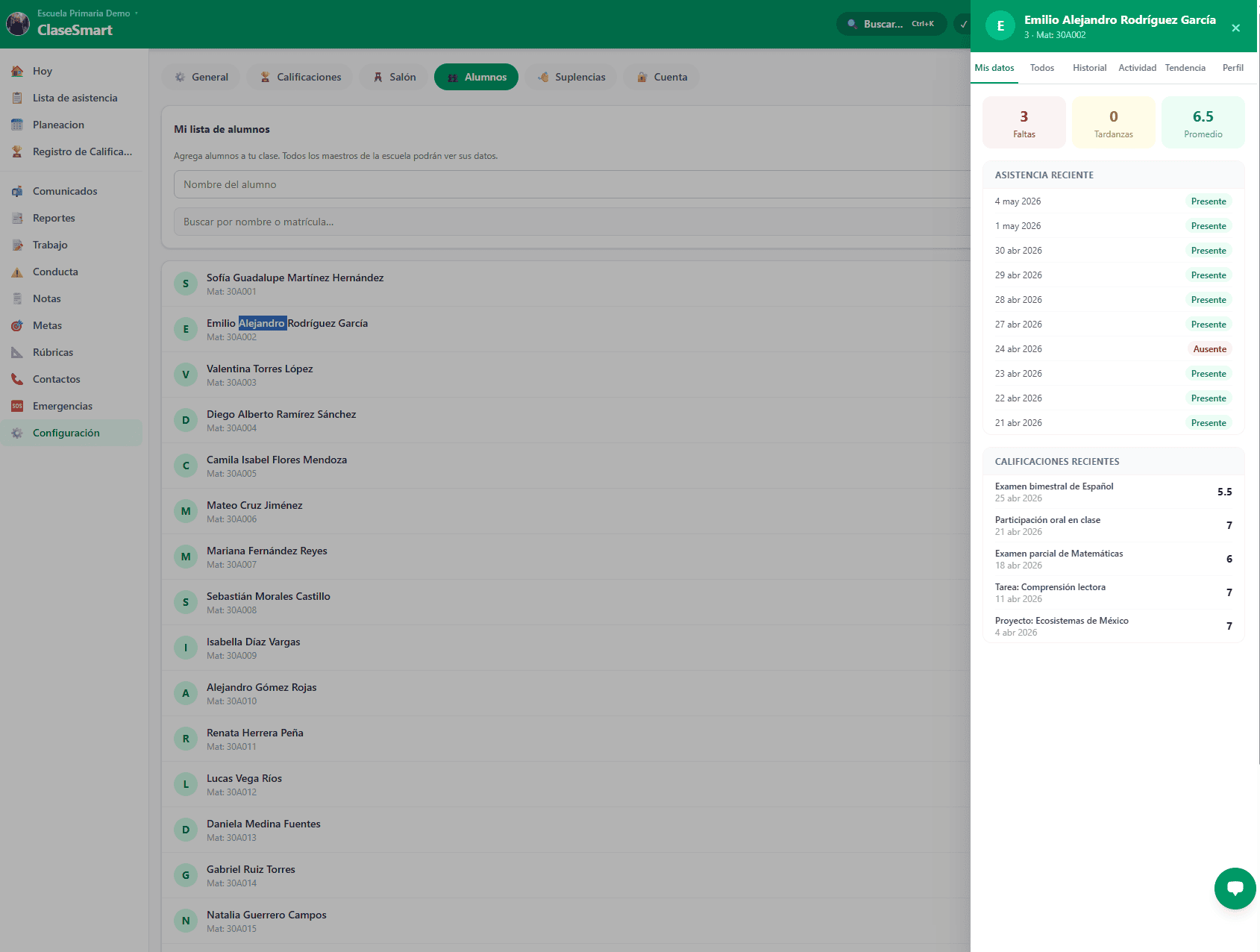
Task: Click the checkmark icon beside search
Action: pos(963,24)
